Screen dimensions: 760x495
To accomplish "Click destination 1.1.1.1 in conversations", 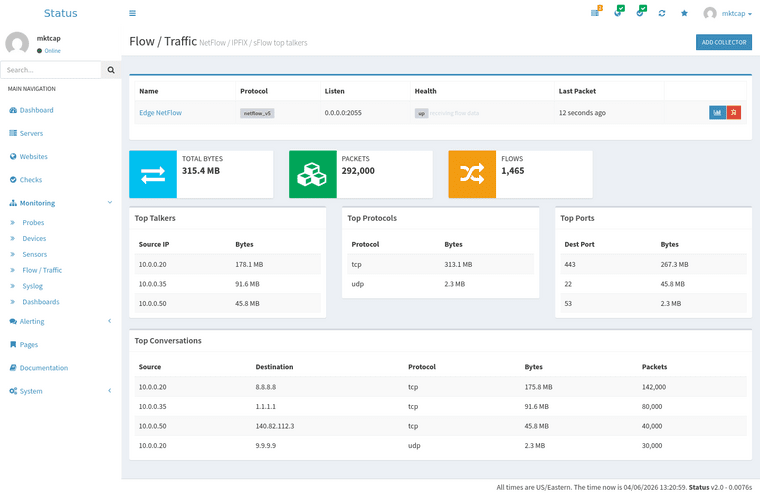I will coord(266,406).
